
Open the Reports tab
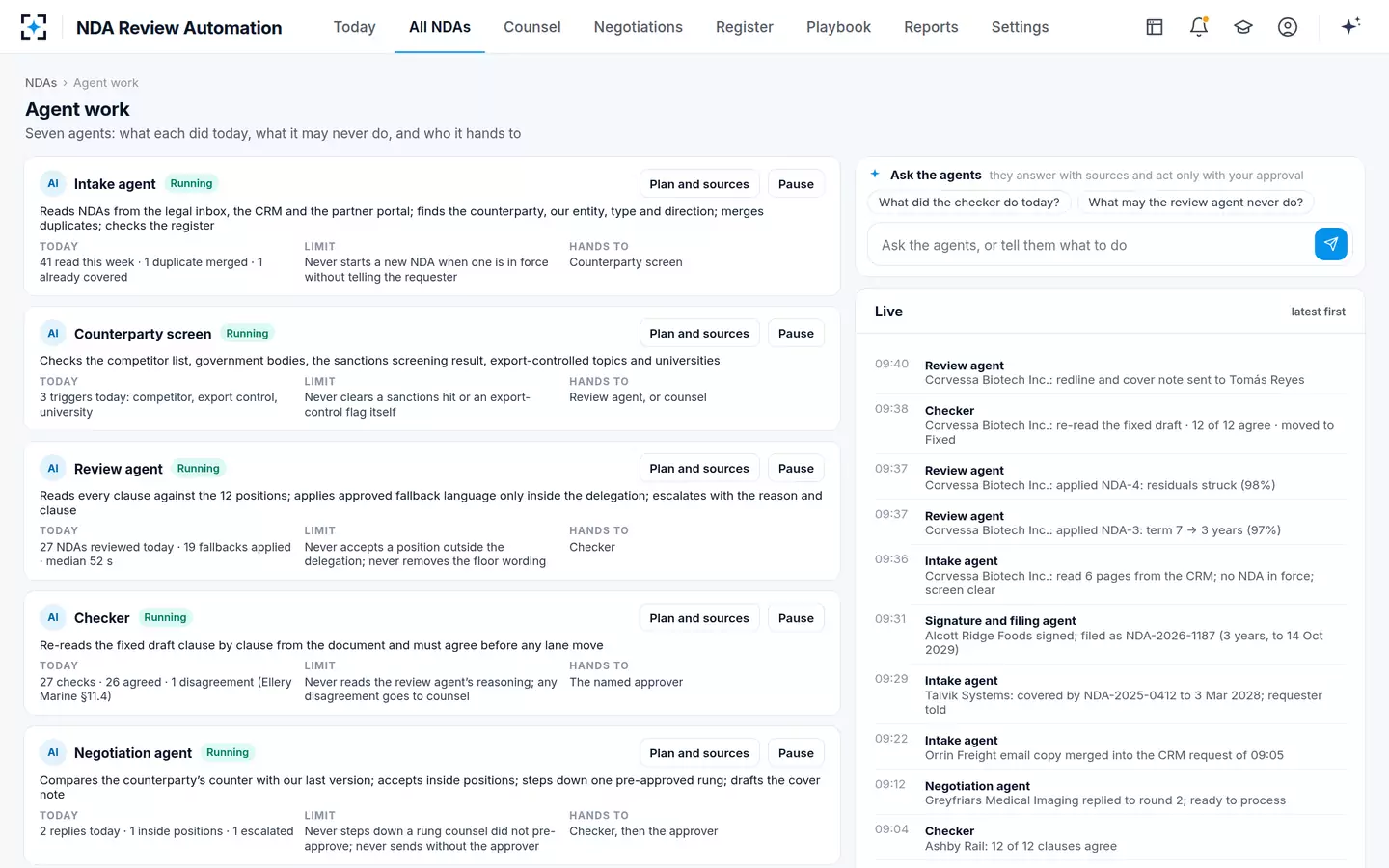click(931, 27)
